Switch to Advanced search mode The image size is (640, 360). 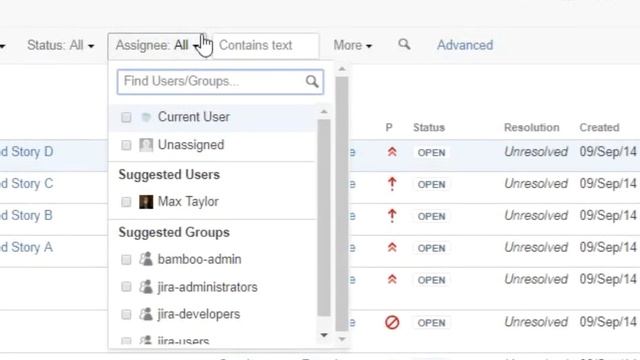point(465,45)
